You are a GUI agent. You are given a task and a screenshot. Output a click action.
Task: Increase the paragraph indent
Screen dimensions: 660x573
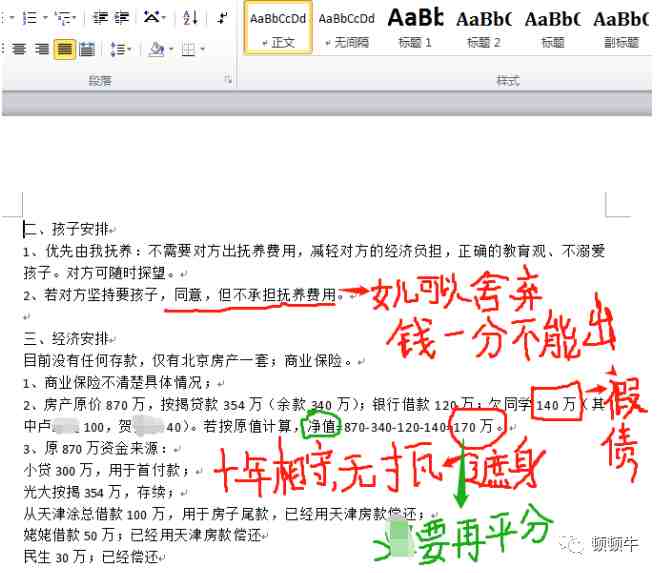point(121,18)
